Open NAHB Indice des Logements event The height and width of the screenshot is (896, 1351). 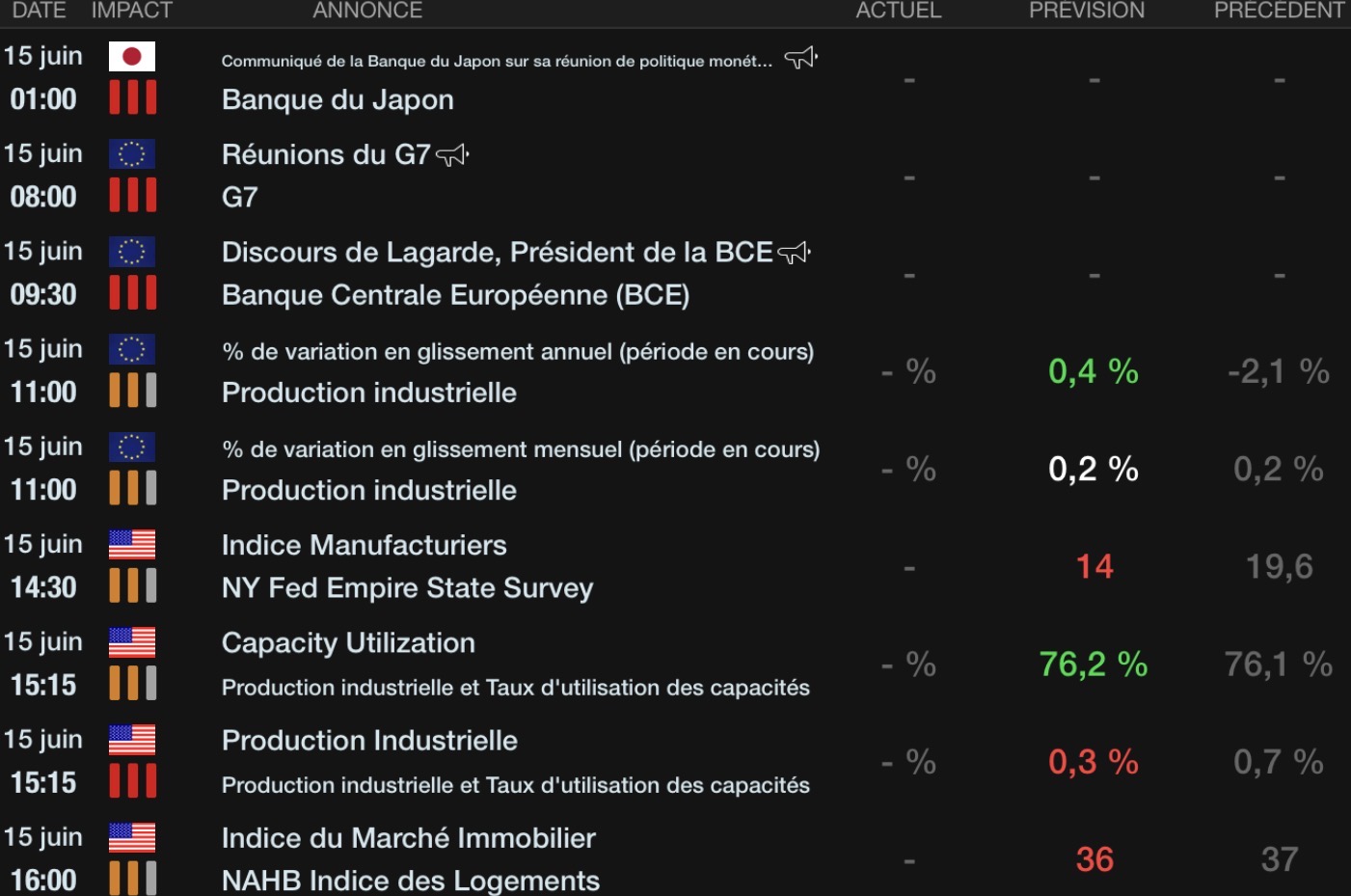pyautogui.click(x=411, y=881)
